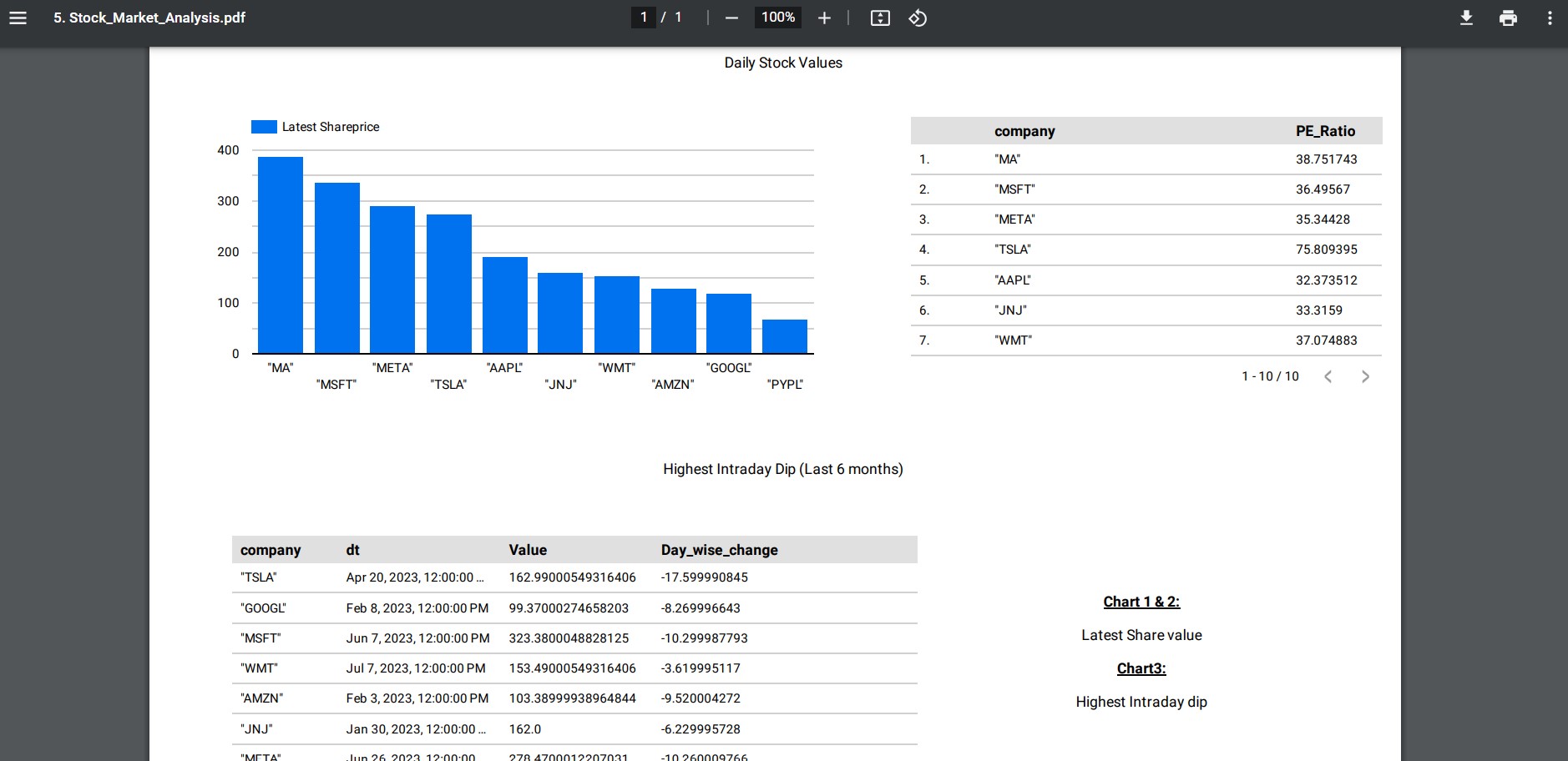Click the date Jul 7, 2023, 12:00:00 PM
The width and height of the screenshot is (1568, 761).
[416, 668]
